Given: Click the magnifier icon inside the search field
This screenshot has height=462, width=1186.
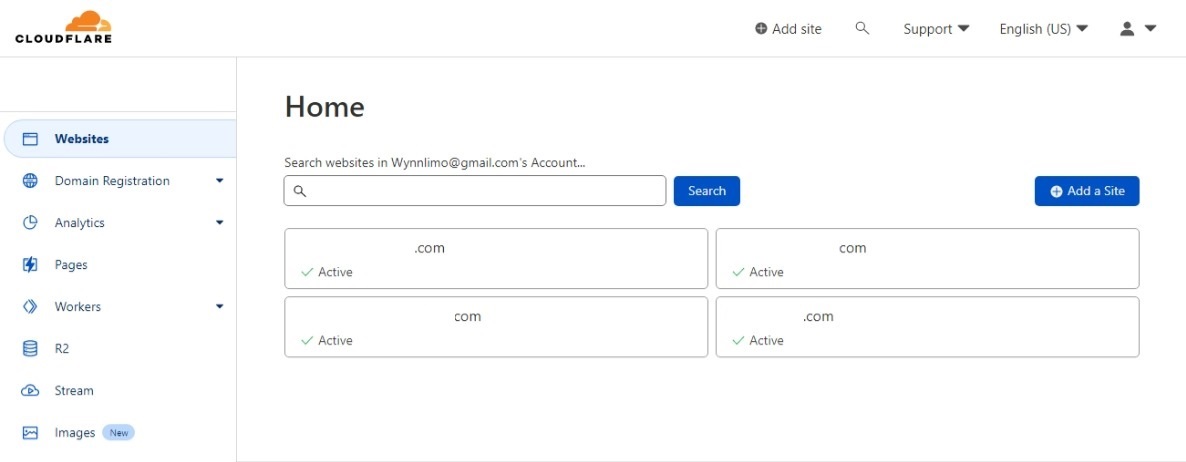Looking at the screenshot, I should [x=300, y=191].
